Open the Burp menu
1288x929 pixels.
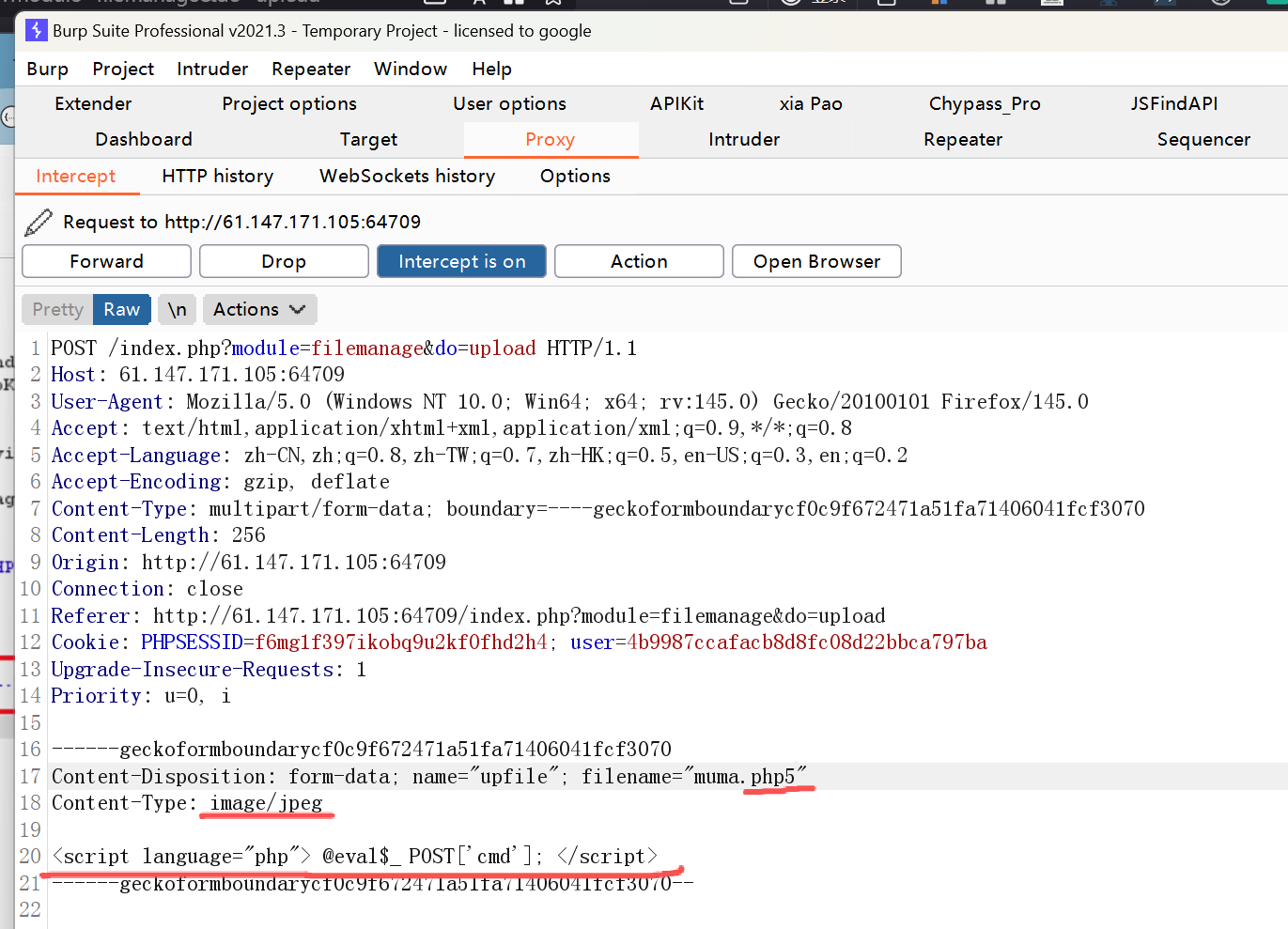[47, 69]
